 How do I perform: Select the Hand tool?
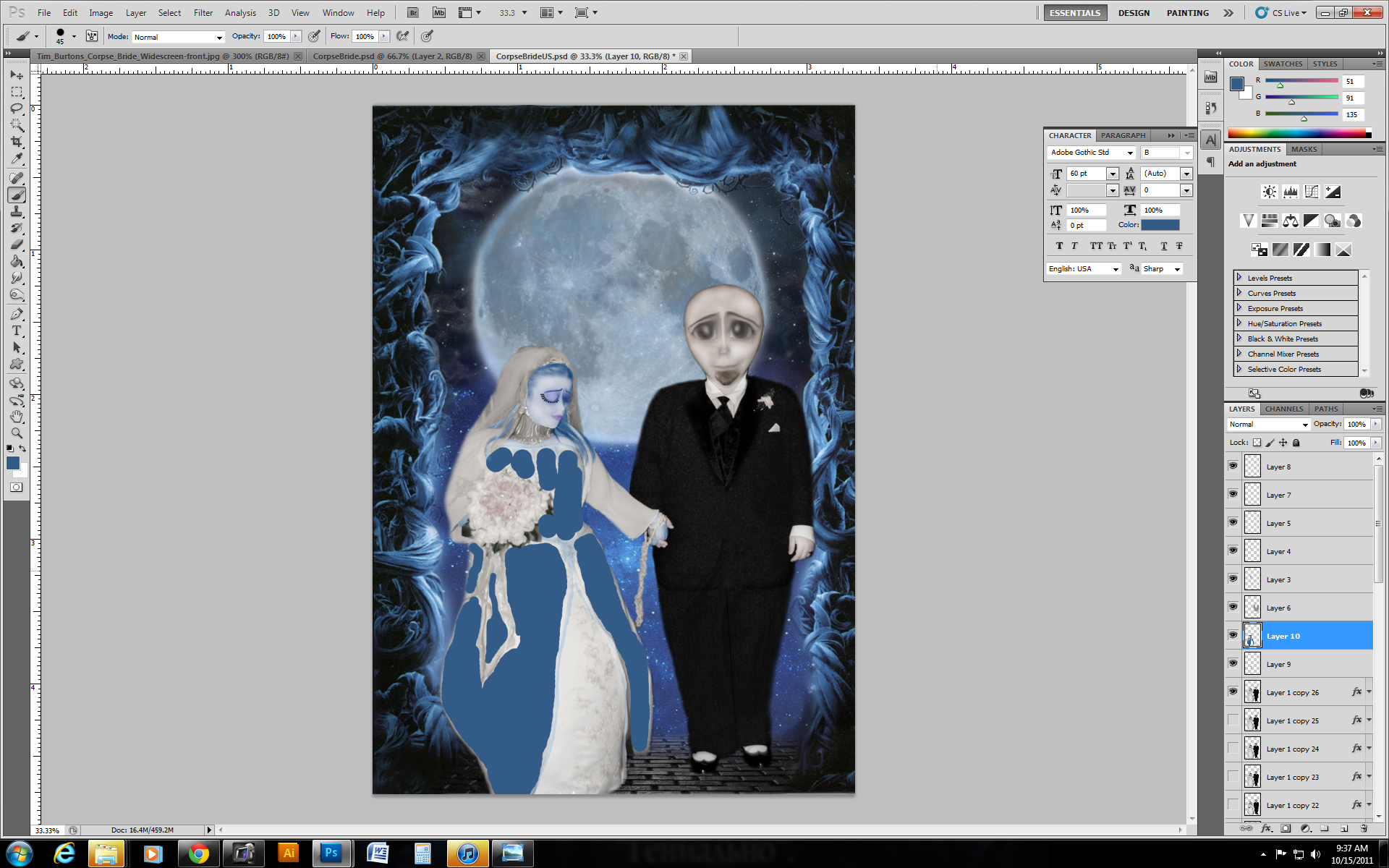(x=17, y=417)
